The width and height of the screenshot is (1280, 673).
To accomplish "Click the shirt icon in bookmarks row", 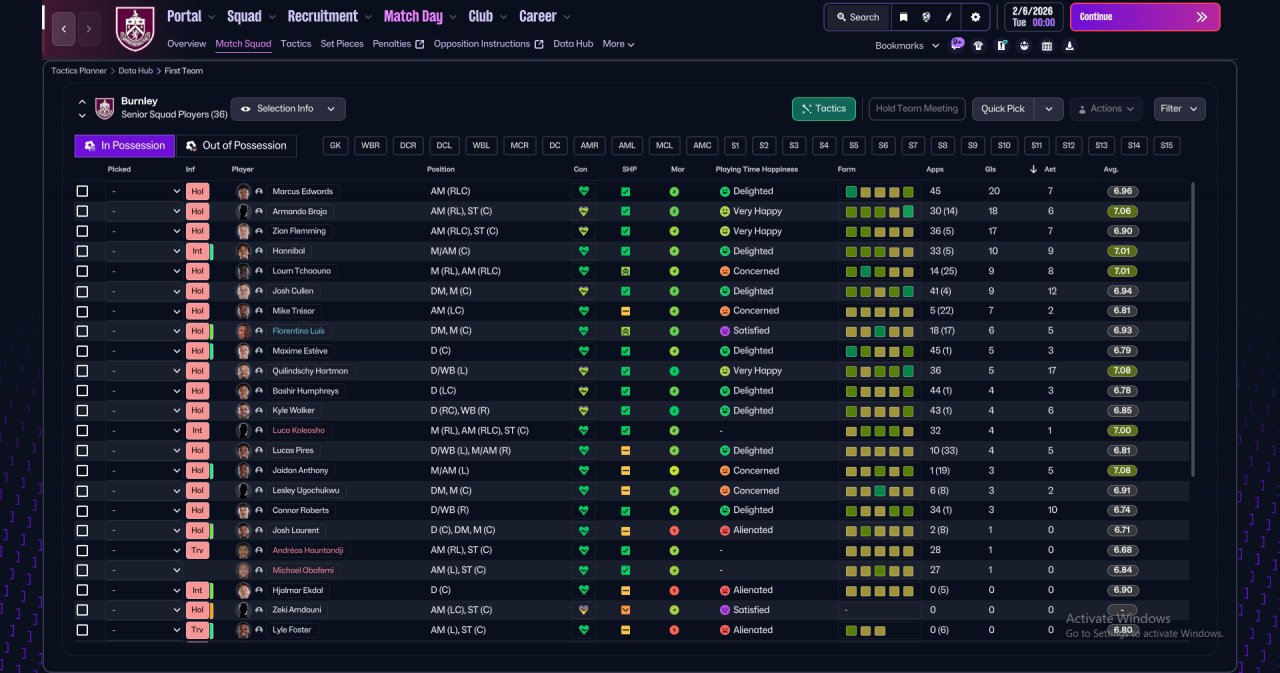I will coord(978,45).
